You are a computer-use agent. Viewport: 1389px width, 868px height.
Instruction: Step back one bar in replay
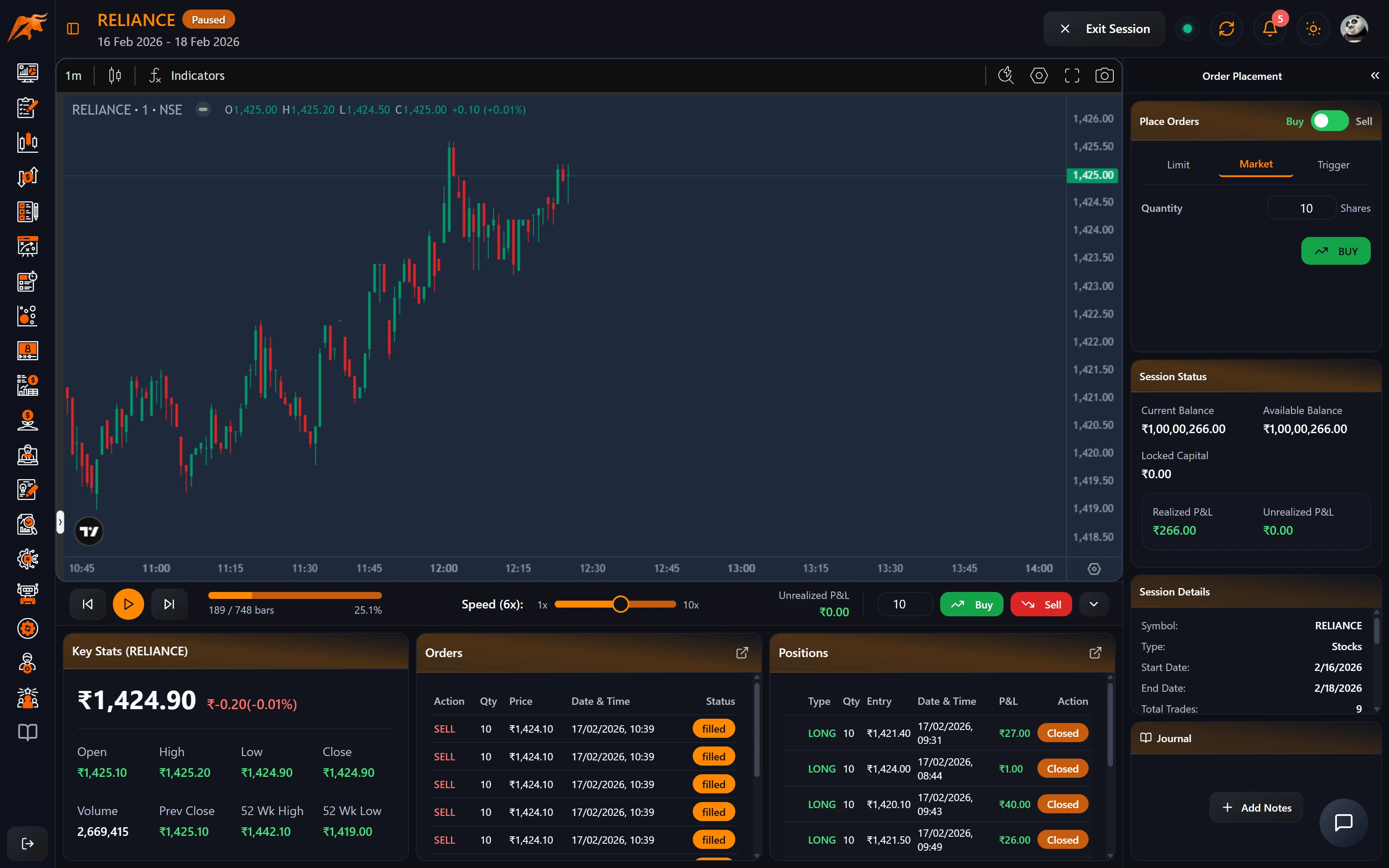[x=87, y=604]
